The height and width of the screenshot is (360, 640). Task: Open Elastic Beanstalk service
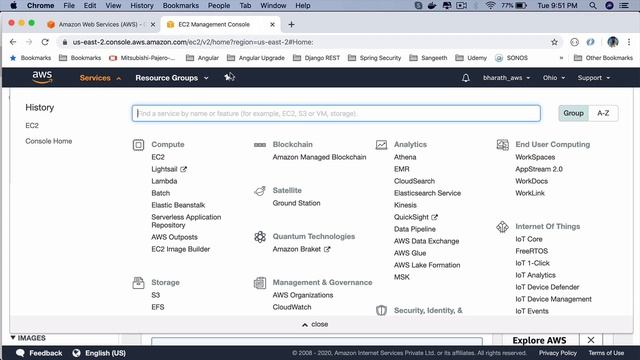coord(178,205)
